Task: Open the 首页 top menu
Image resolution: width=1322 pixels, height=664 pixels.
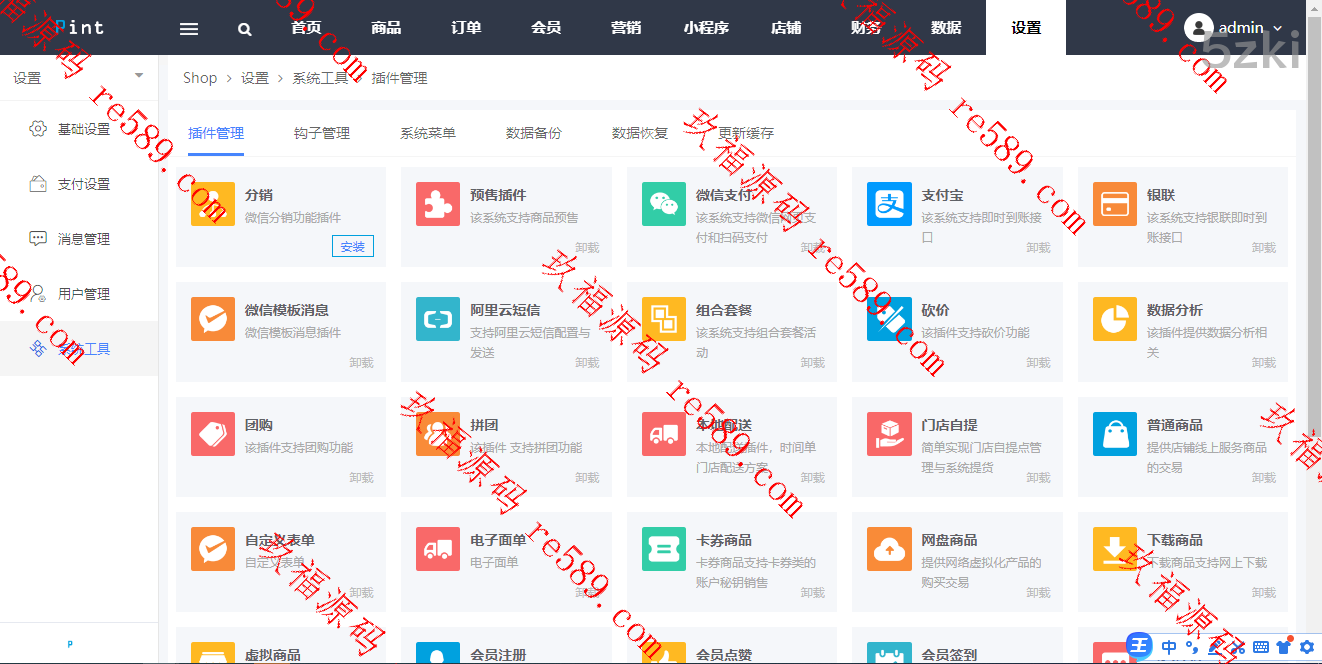Action: coord(306,27)
